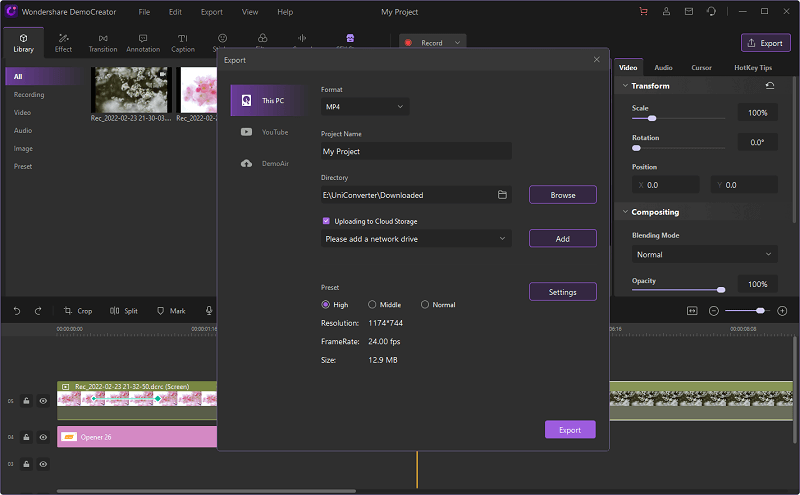800x495 pixels.
Task: Click the purple Export button in dialog
Action: pyautogui.click(x=570, y=430)
